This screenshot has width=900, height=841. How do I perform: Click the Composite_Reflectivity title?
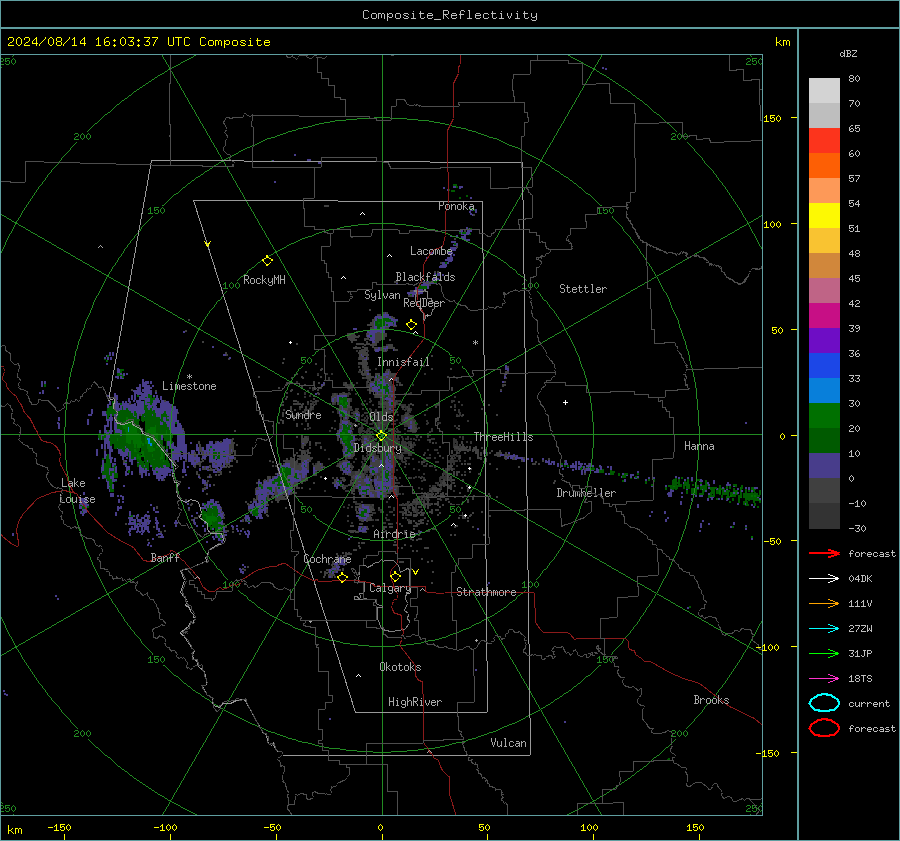(x=450, y=15)
